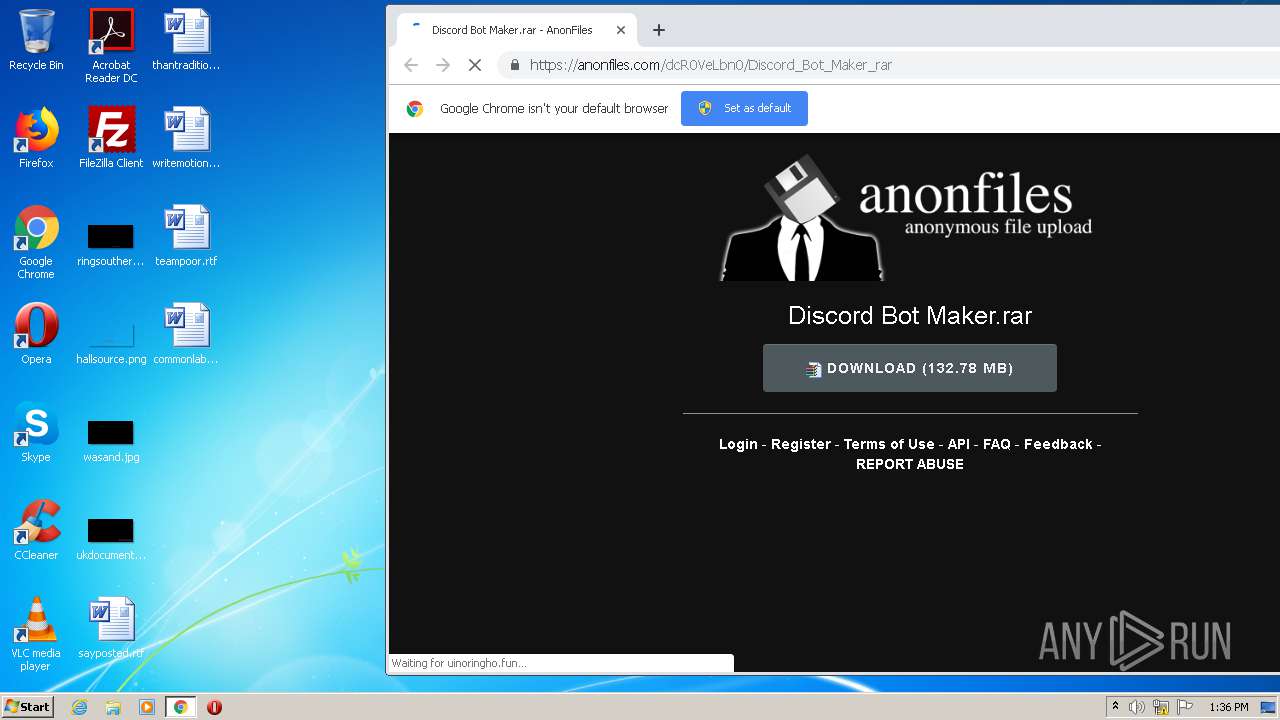Launch Opera from the desktop
The image size is (1280, 720).
36,334
